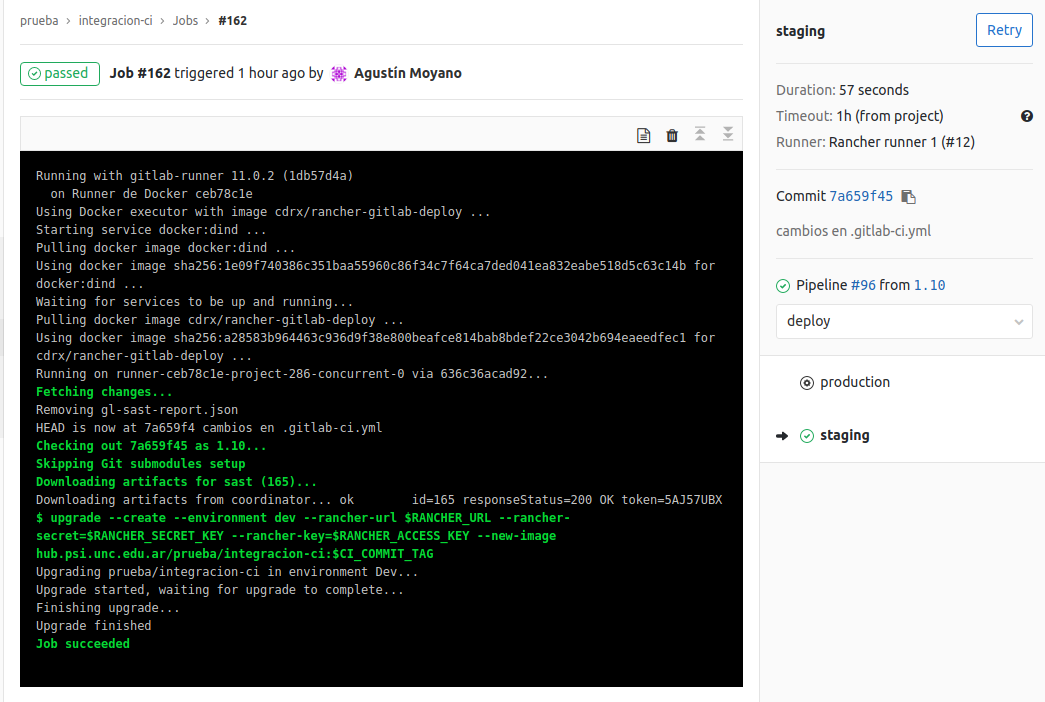Click the passed status check icon
This screenshot has width=1045, height=702.
click(35, 73)
